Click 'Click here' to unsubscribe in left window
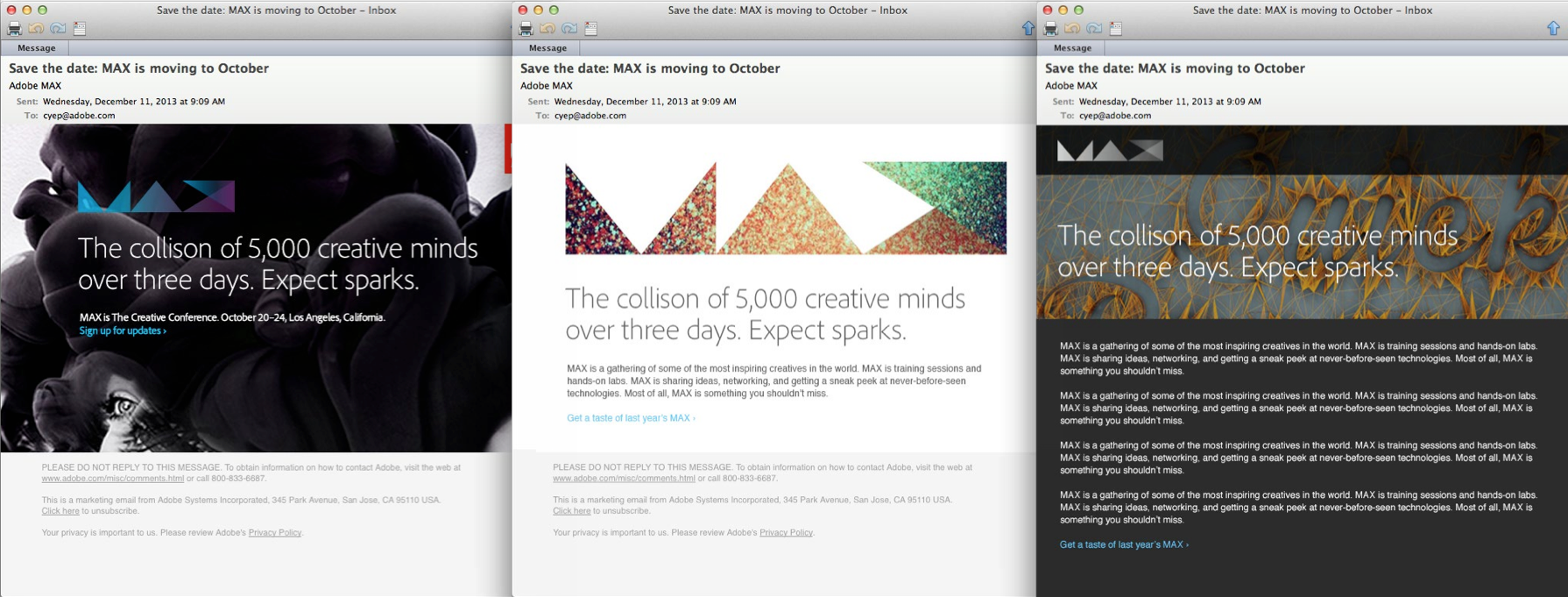This screenshot has height=597, width=1568. (x=60, y=511)
